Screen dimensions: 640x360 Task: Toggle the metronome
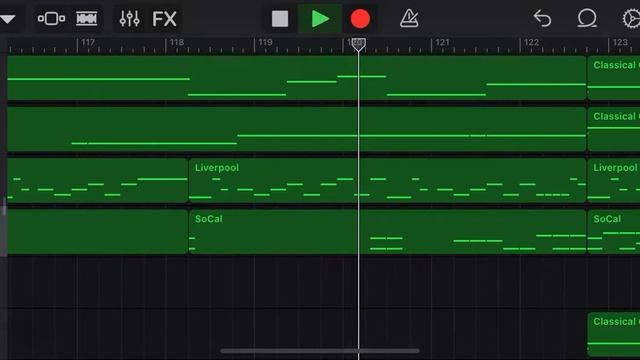409,19
